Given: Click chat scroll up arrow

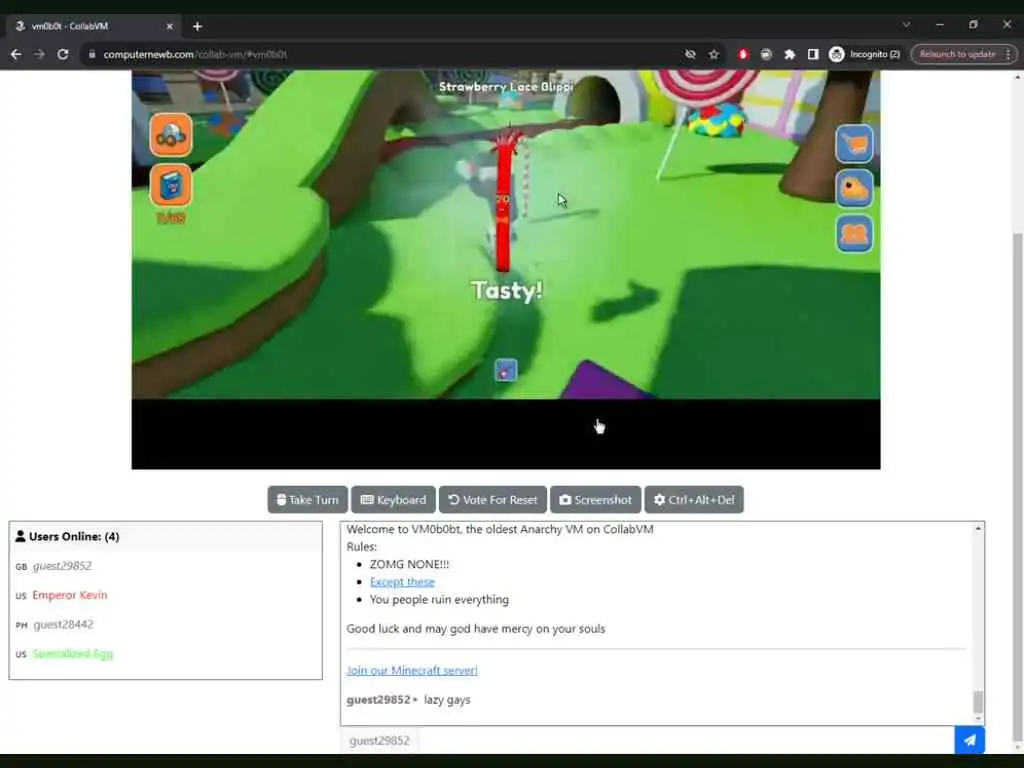Looking at the screenshot, I should tap(978, 528).
